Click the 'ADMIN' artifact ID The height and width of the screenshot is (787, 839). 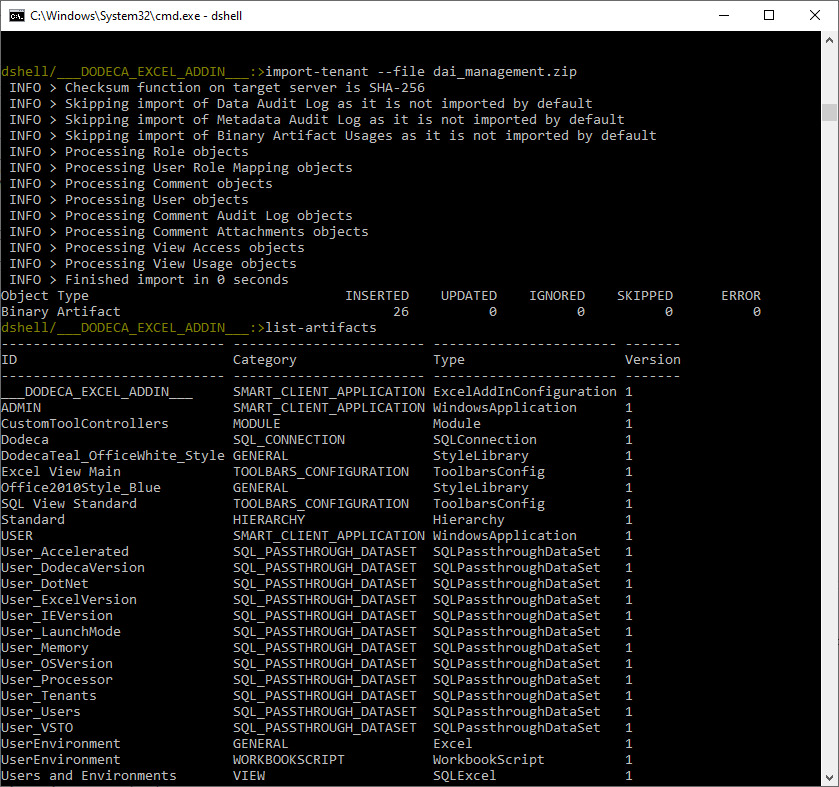click(x=21, y=408)
